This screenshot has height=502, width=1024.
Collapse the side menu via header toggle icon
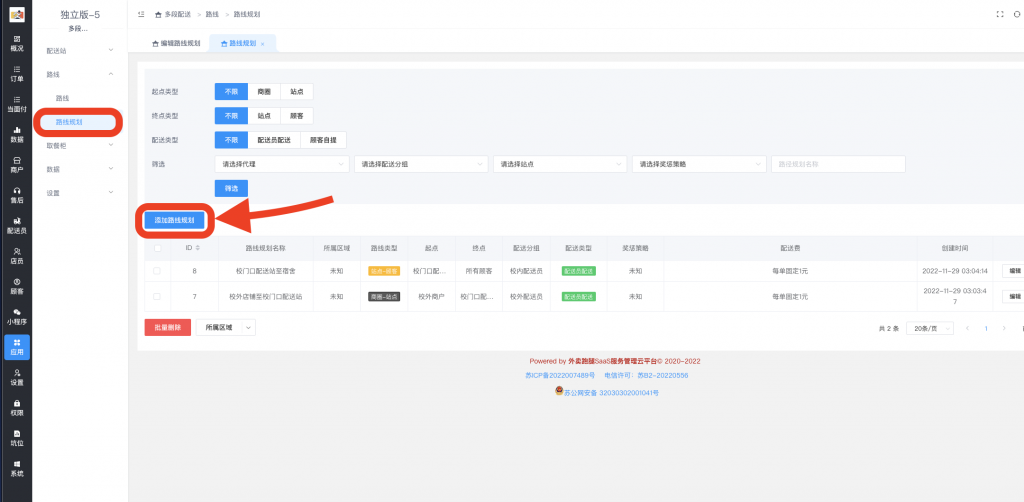point(141,14)
